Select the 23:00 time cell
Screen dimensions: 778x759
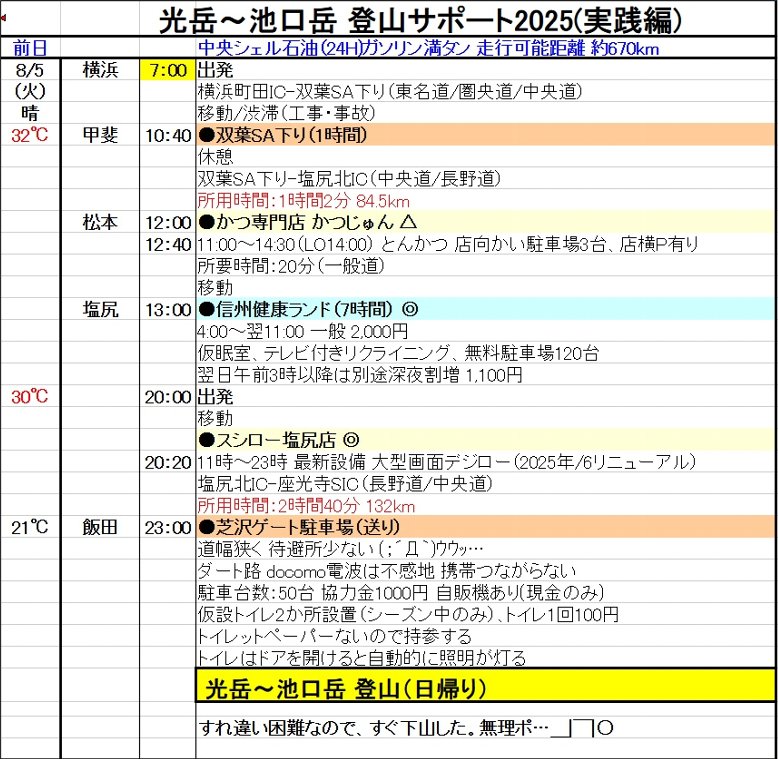[168, 527]
